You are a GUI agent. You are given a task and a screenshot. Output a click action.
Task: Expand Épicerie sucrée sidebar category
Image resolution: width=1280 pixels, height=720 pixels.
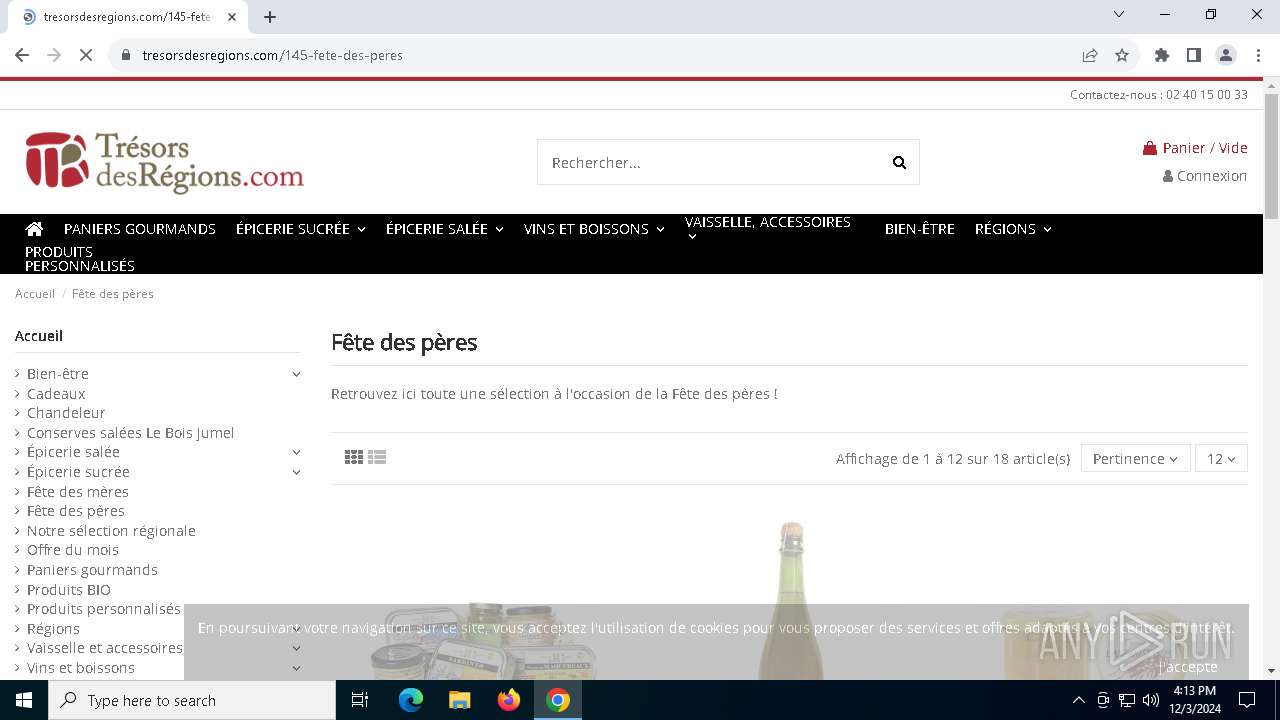[x=296, y=472]
